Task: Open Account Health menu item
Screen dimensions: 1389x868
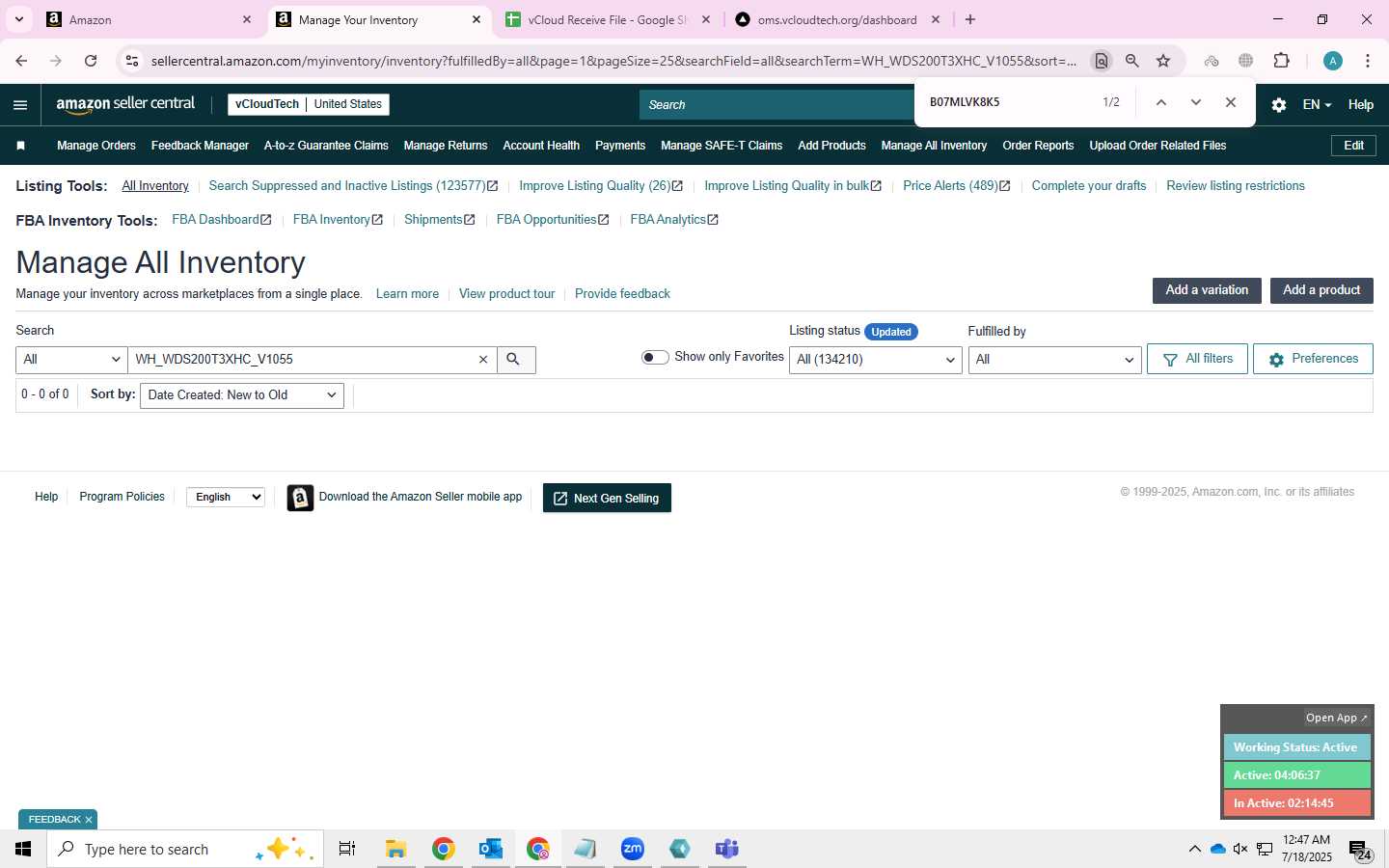Action: [541, 146]
